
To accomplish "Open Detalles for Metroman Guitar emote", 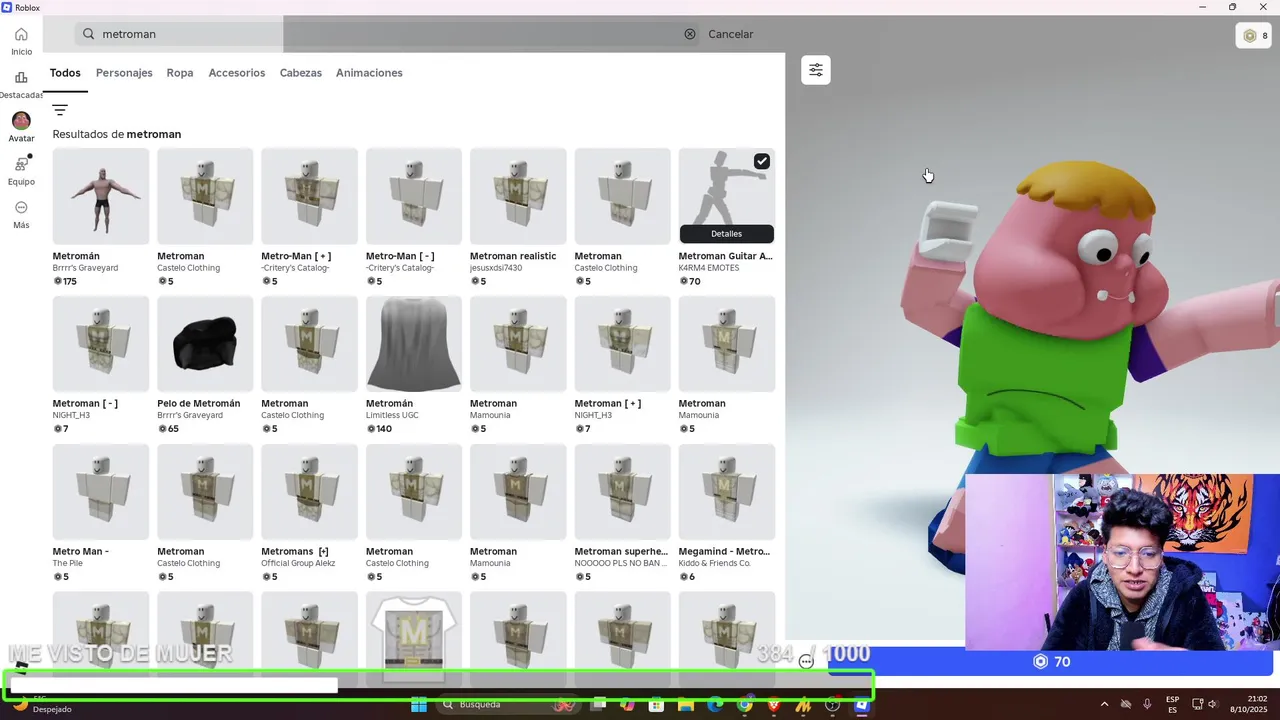I will [726, 234].
